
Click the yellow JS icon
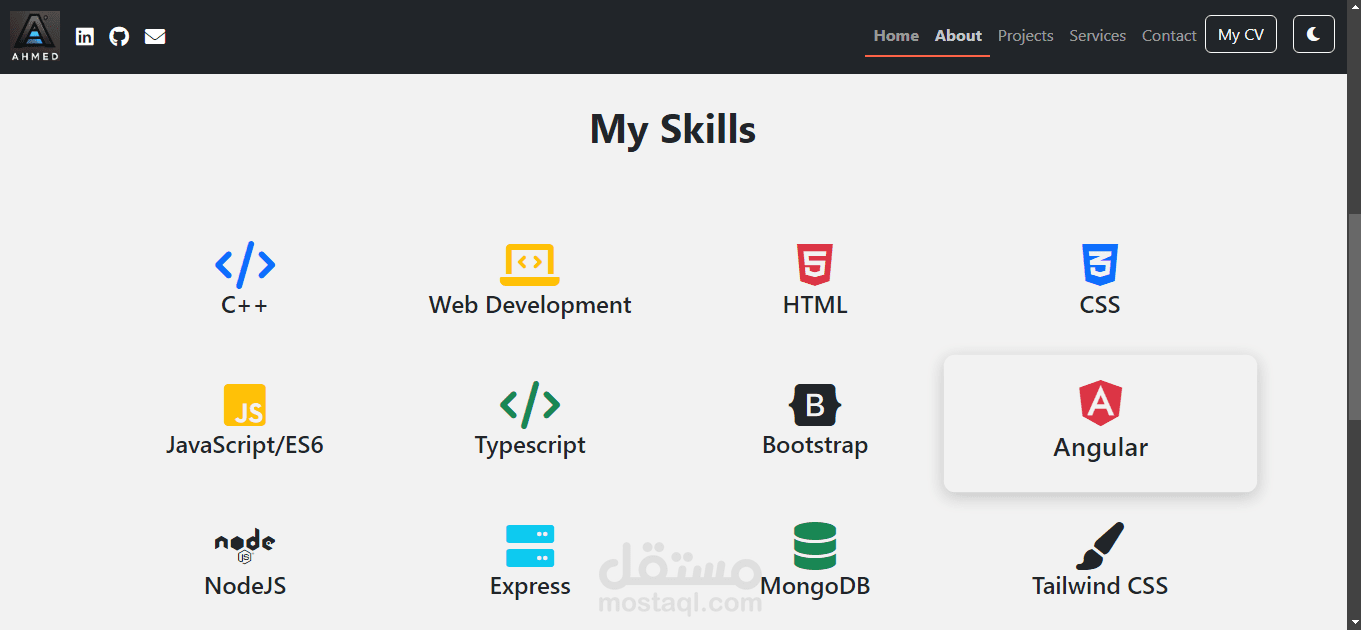[245, 405]
